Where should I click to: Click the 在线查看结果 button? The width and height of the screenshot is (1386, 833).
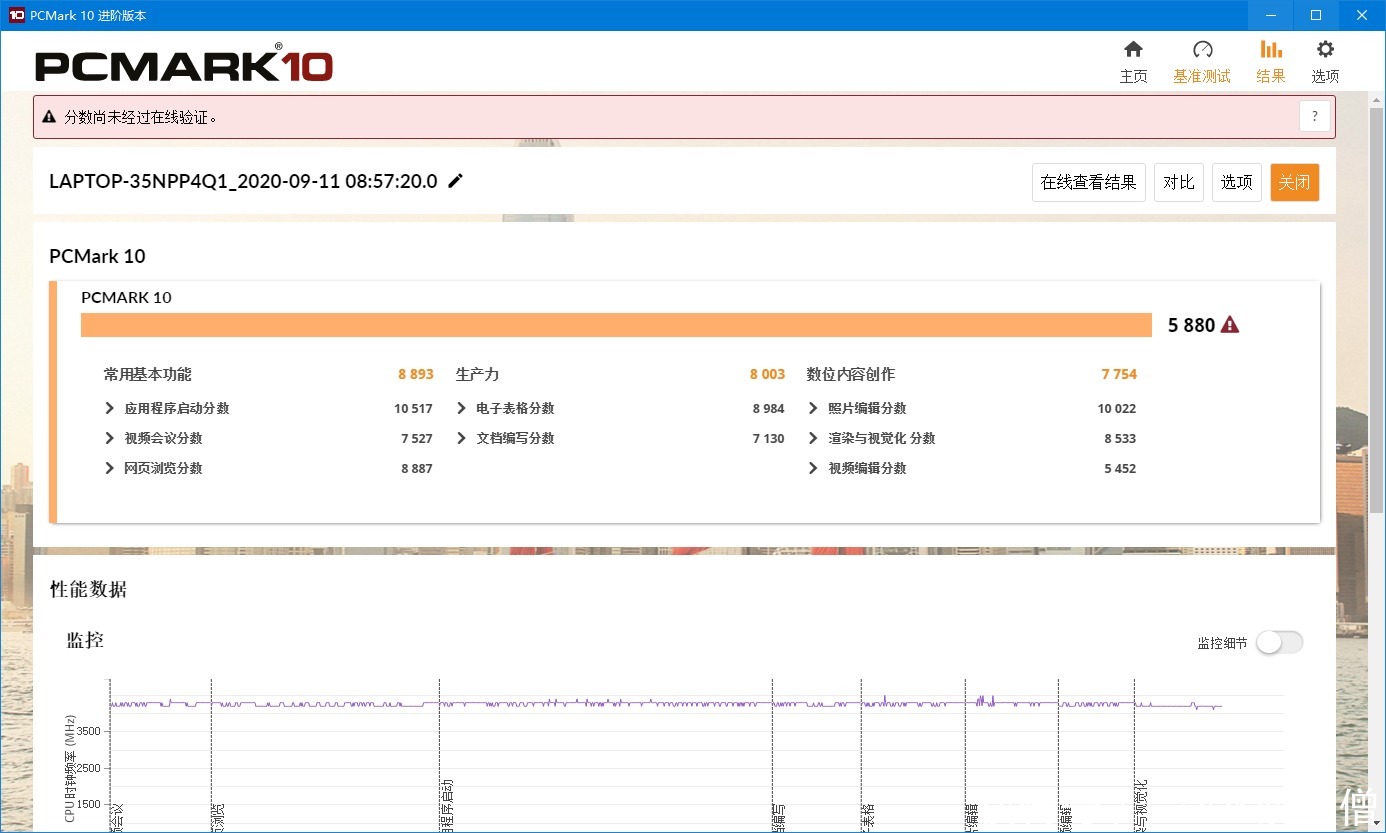coord(1089,182)
